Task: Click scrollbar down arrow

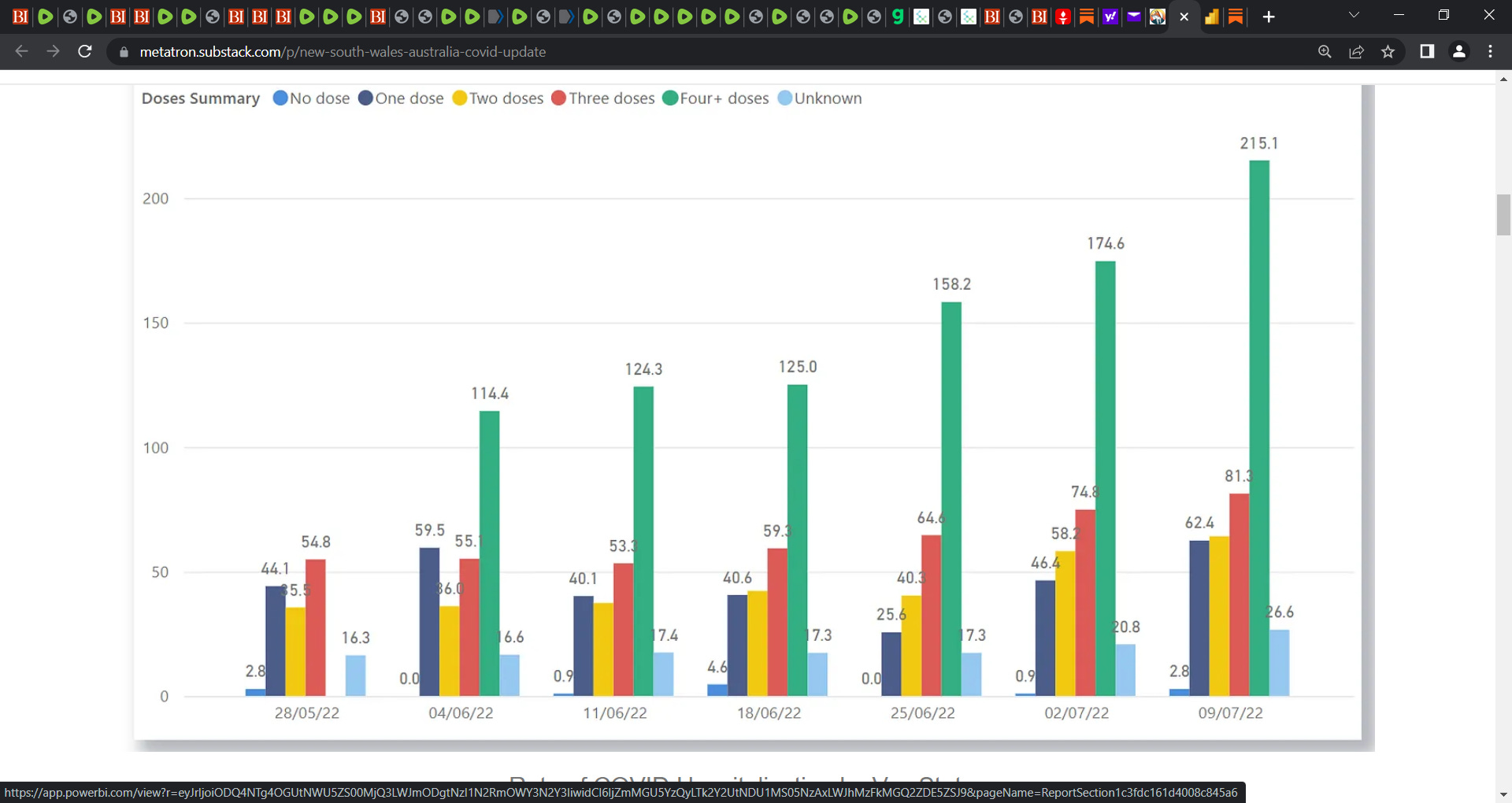Action: (x=1503, y=795)
